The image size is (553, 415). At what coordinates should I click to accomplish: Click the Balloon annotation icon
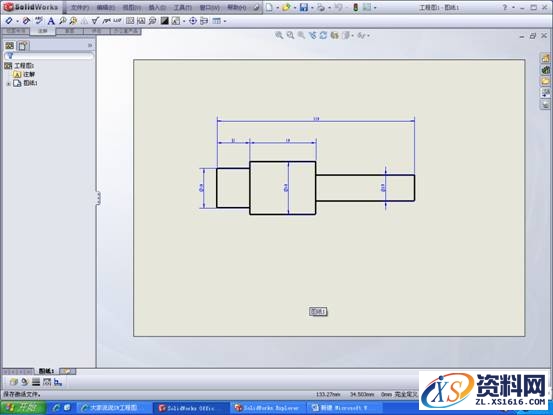click(x=62, y=21)
